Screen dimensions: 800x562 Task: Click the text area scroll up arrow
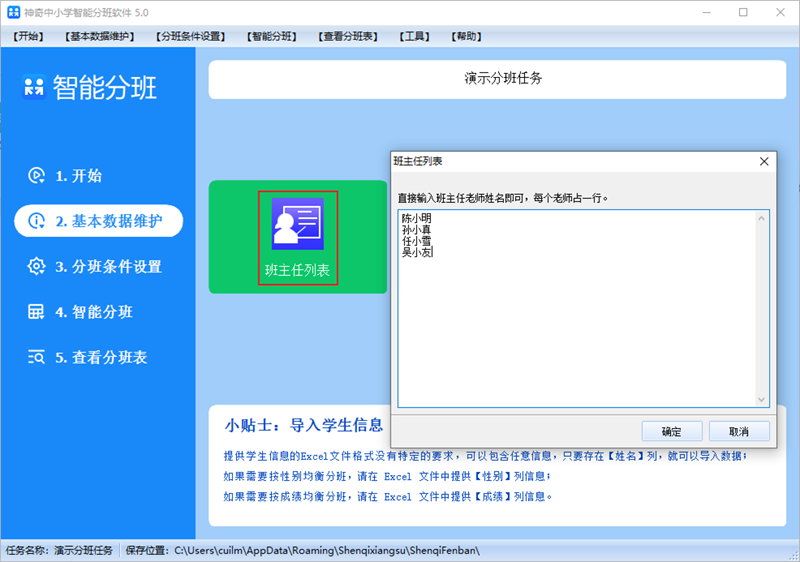[761, 218]
